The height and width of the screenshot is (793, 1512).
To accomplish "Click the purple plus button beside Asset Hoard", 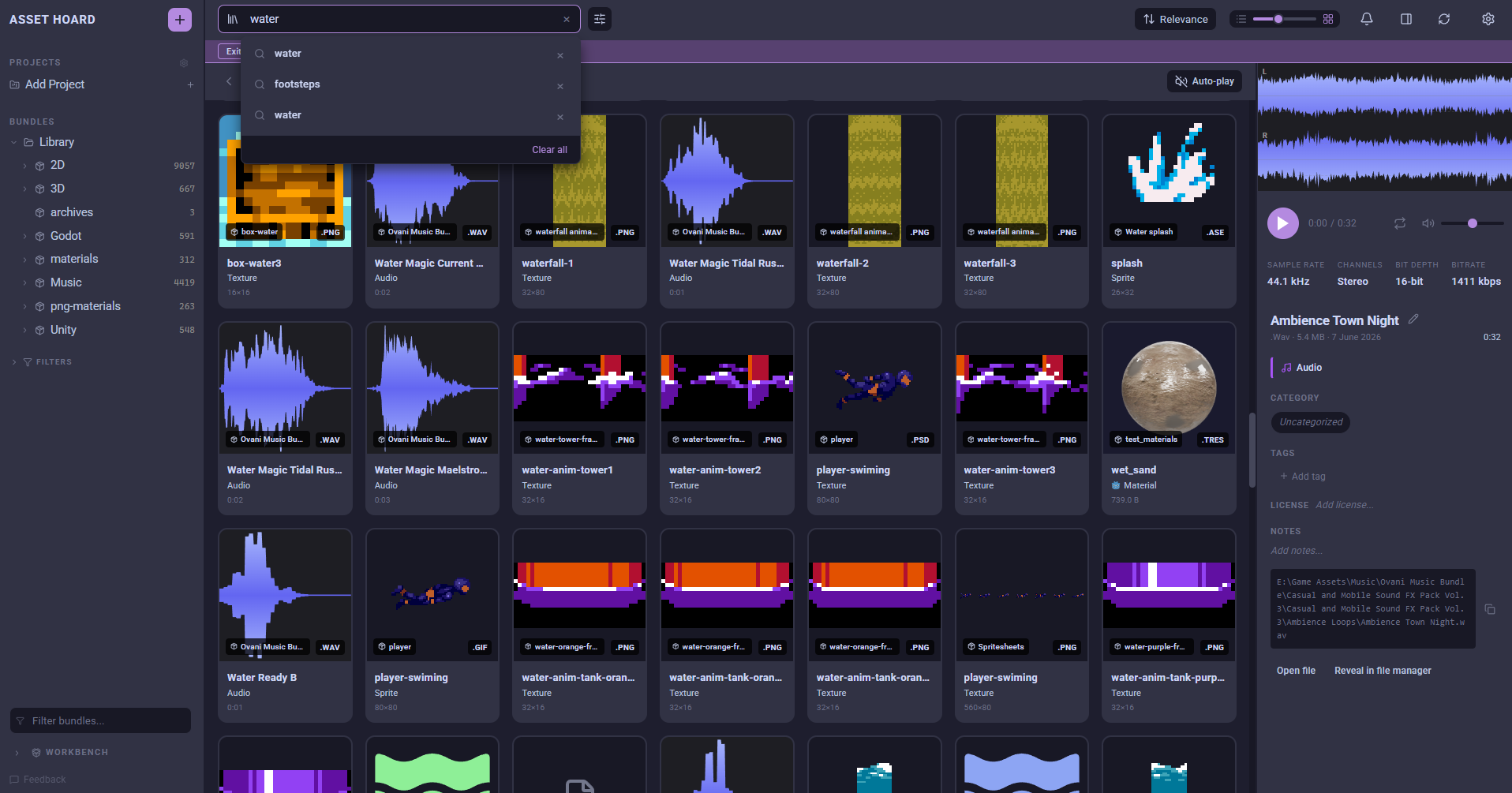I will [x=180, y=20].
